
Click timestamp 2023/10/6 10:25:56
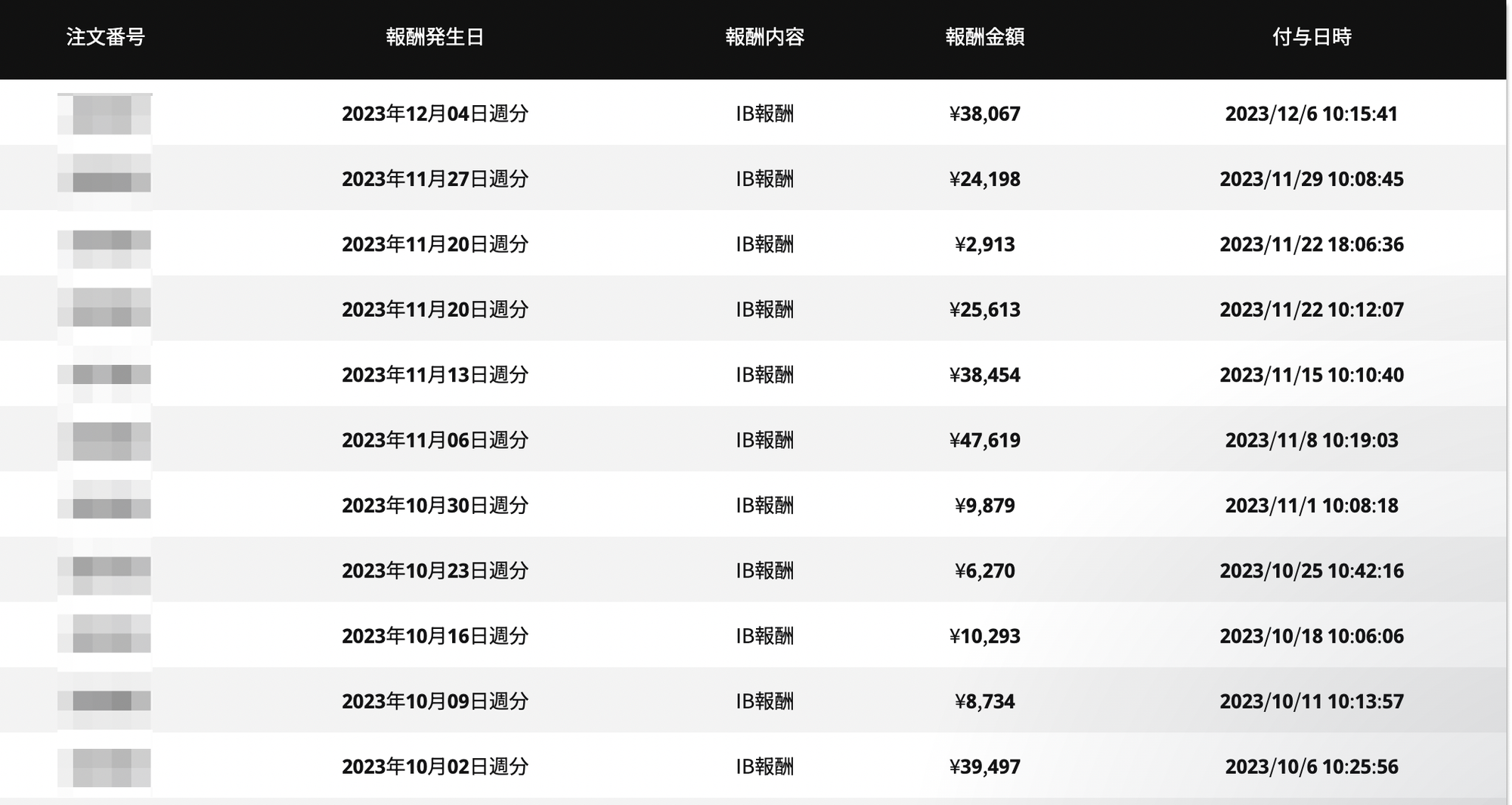pyautogui.click(x=1312, y=766)
